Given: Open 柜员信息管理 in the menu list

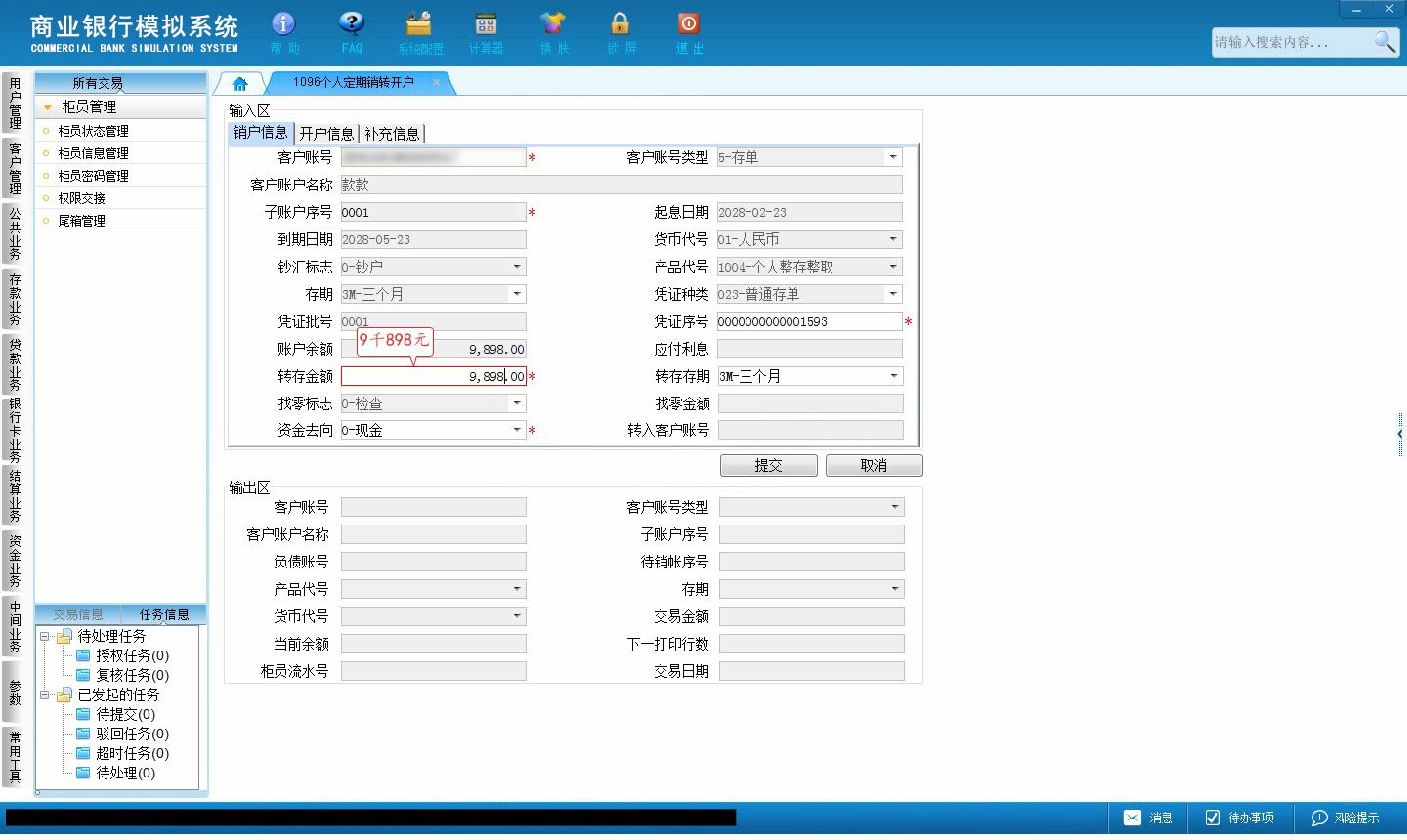Looking at the screenshot, I should [93, 153].
